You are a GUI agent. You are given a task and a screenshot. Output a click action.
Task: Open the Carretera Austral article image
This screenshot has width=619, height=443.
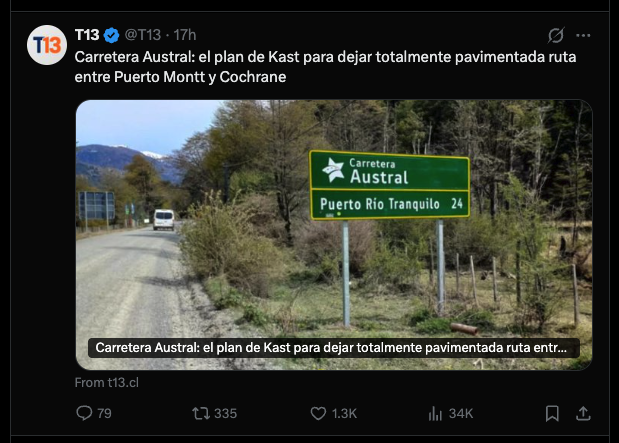click(334, 235)
